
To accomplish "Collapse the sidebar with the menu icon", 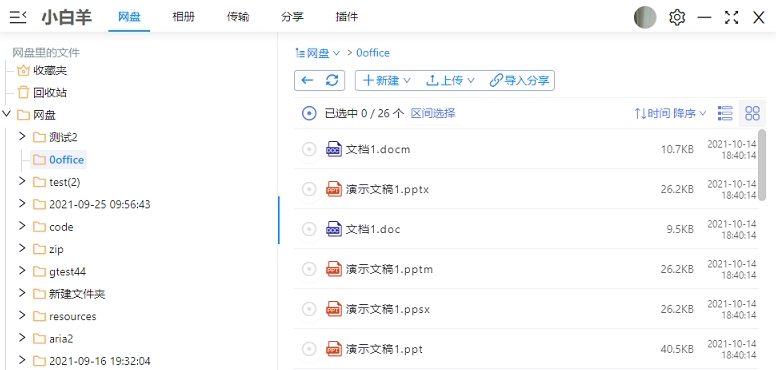I will (x=18, y=17).
